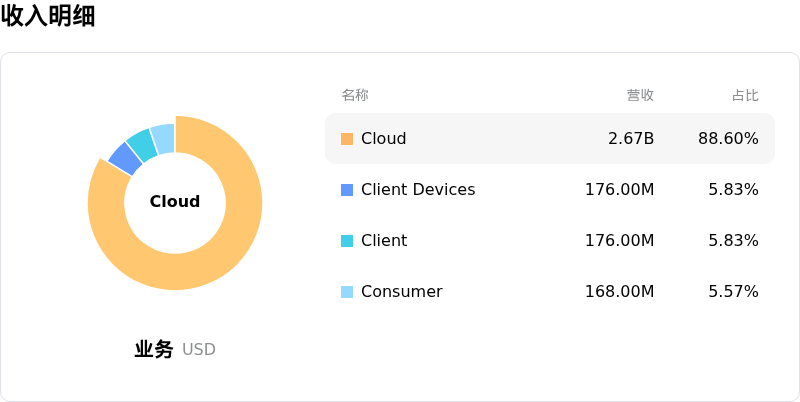This screenshot has width=800, height=402.
Task: Select the 业务 label under the chart
Action: click(154, 349)
